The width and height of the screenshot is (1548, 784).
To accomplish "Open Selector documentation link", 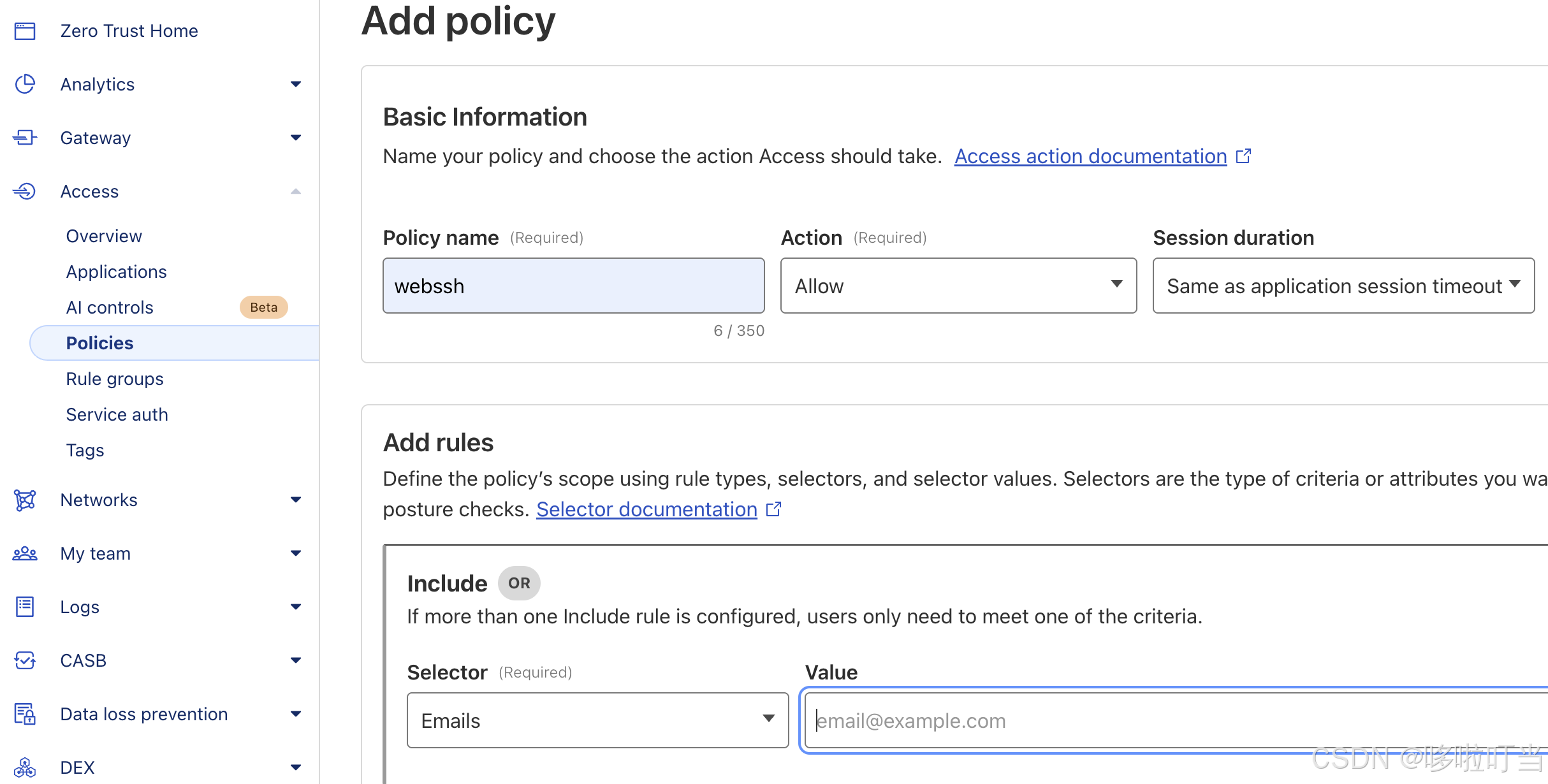I will tap(646, 509).
